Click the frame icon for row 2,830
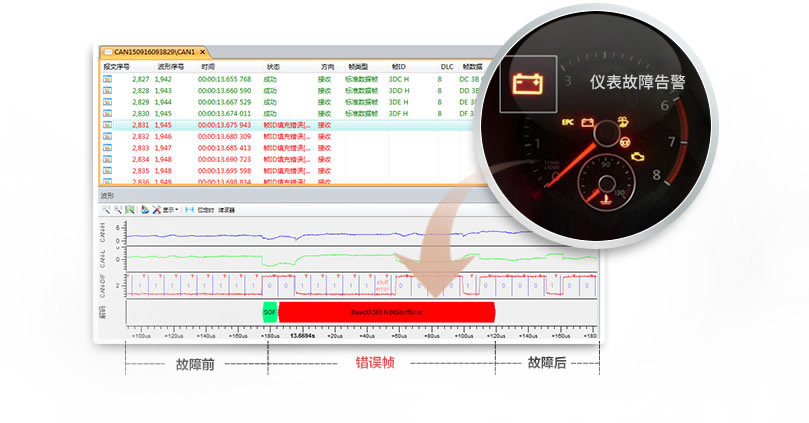 click(x=107, y=113)
